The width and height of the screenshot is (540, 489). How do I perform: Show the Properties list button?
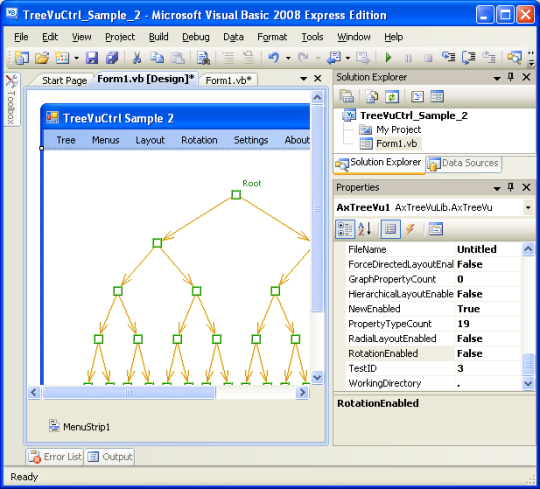tap(391, 229)
